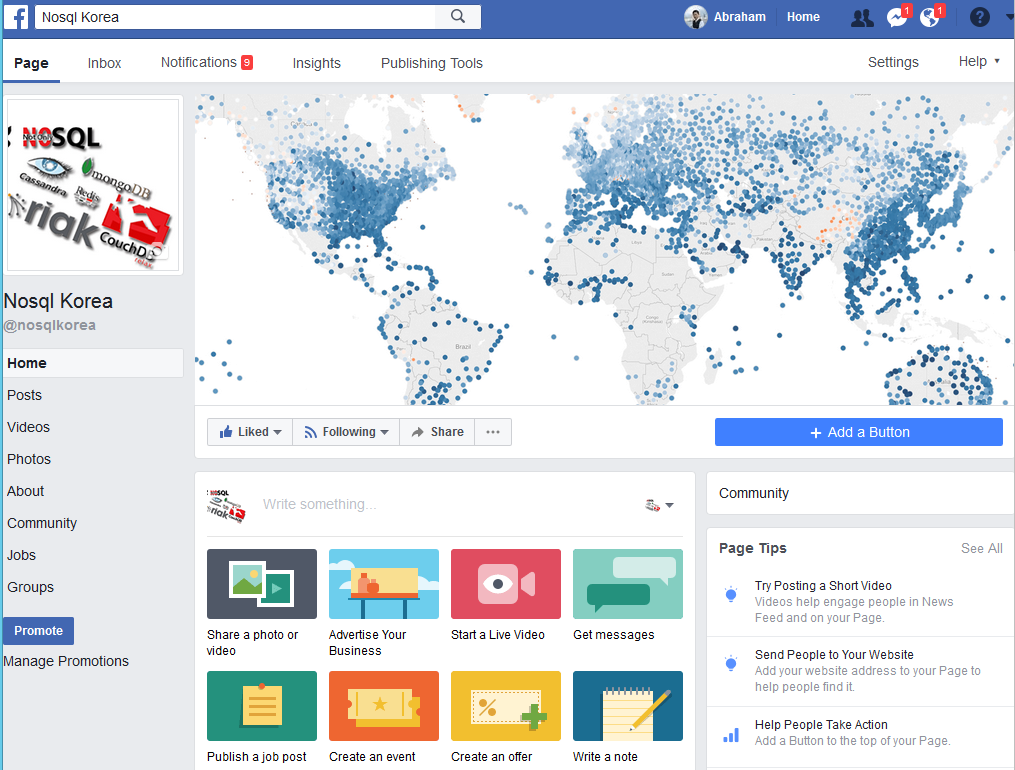Click the Create an offer tile
The height and width of the screenshot is (770, 1015).
(506, 717)
